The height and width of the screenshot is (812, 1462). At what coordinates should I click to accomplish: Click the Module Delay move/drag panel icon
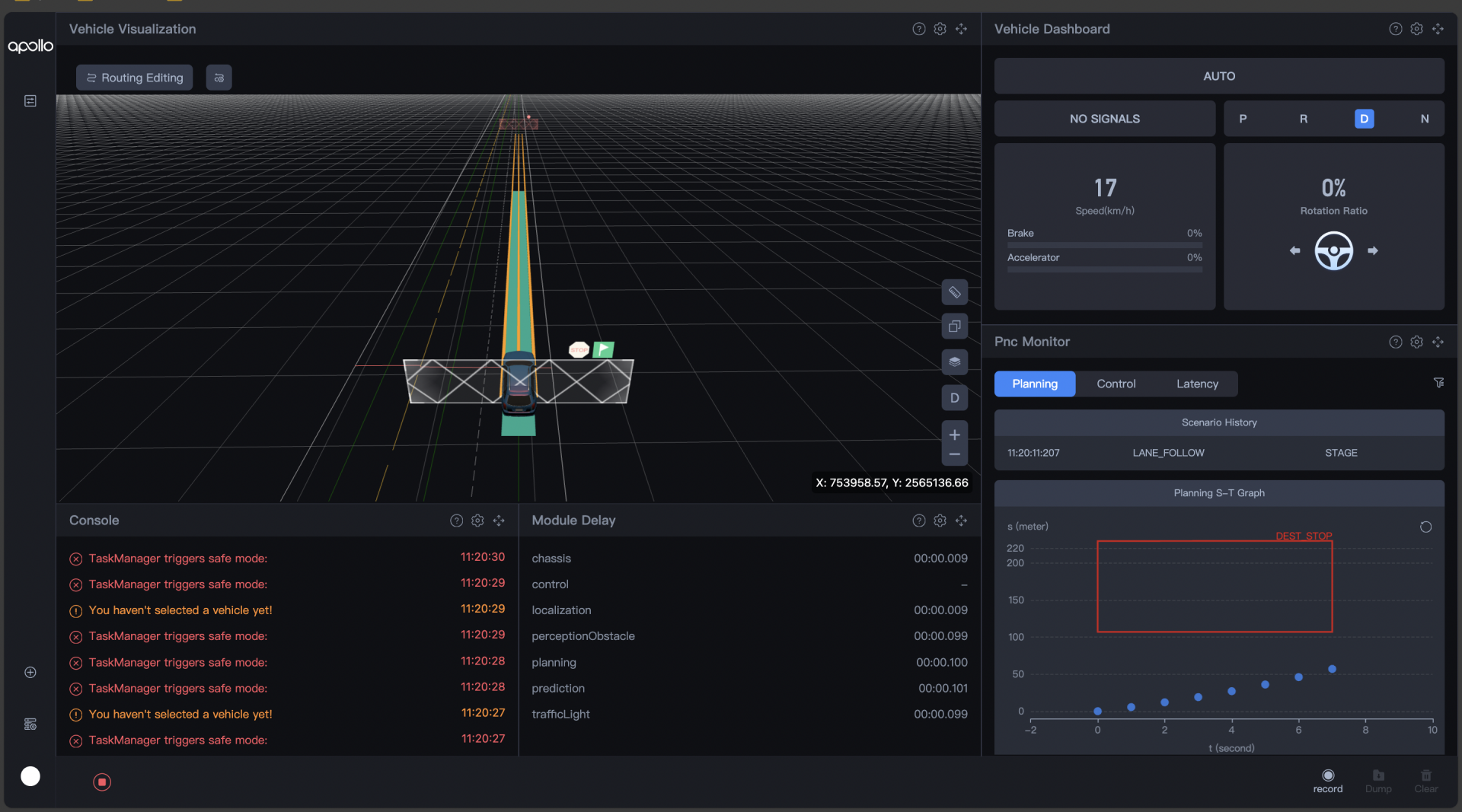(x=962, y=521)
